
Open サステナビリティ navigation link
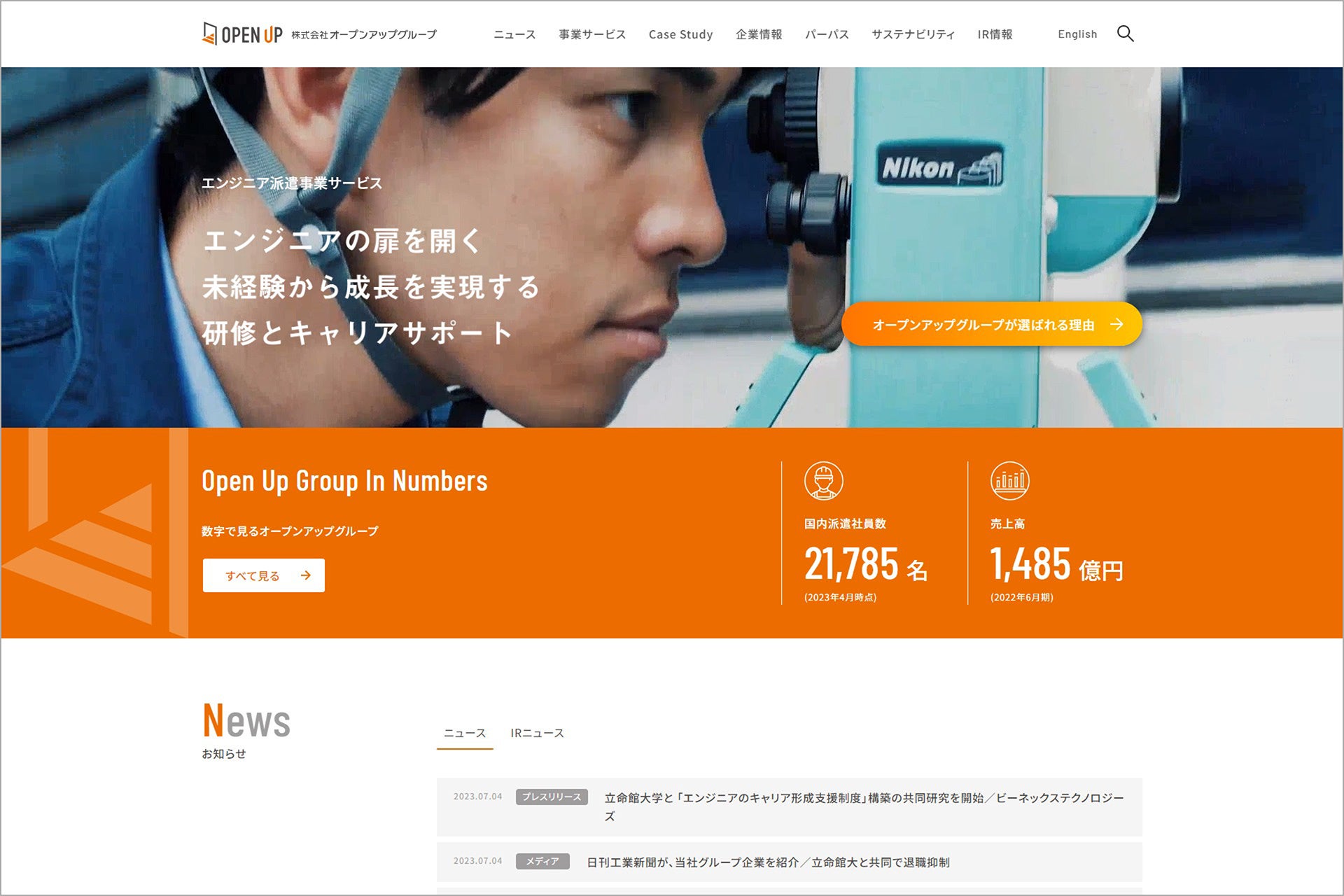coord(913,34)
